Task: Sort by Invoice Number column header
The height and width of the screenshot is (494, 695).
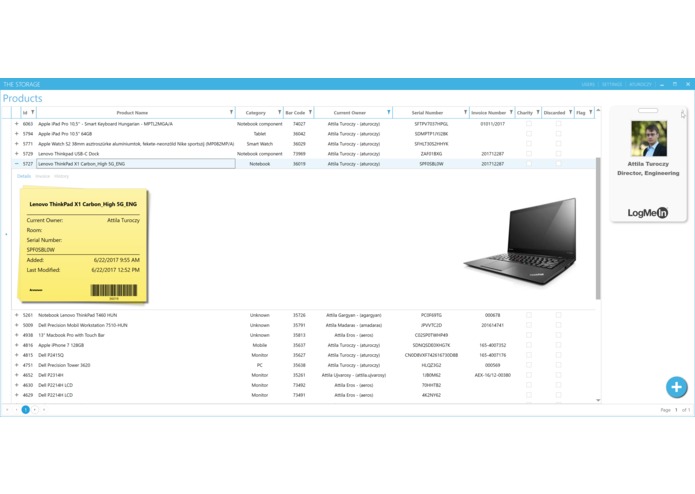Action: point(488,113)
